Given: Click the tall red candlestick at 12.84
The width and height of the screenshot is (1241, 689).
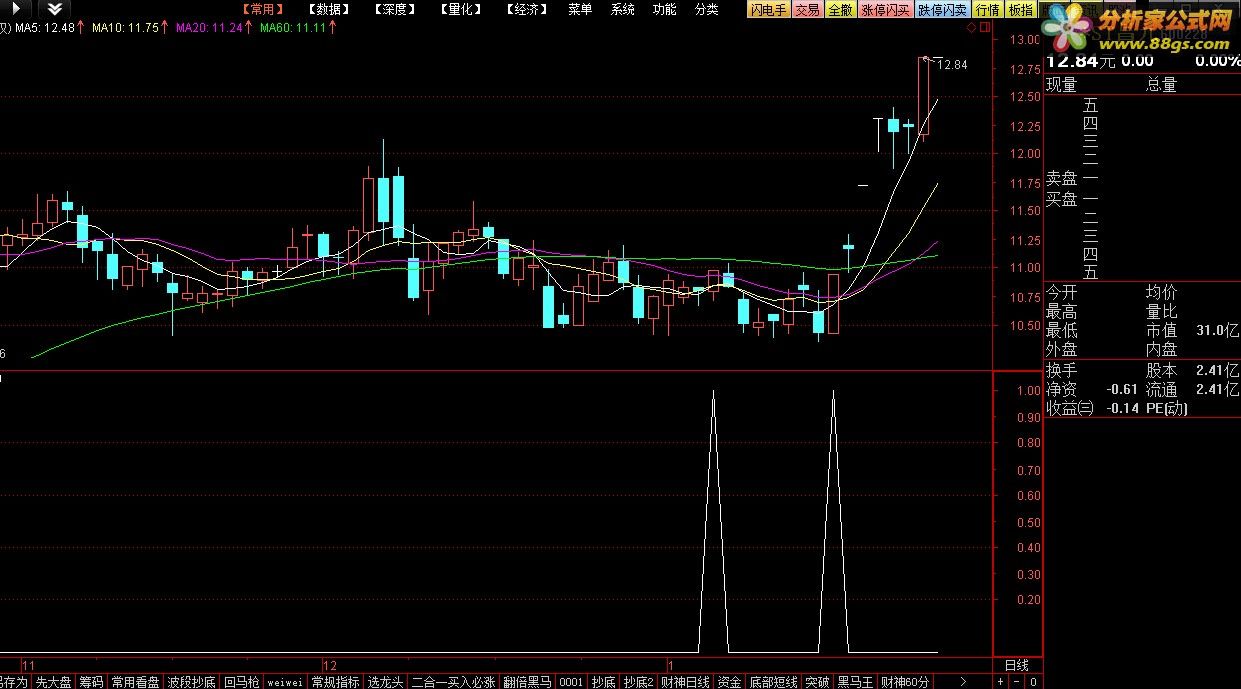Looking at the screenshot, I should [924, 97].
